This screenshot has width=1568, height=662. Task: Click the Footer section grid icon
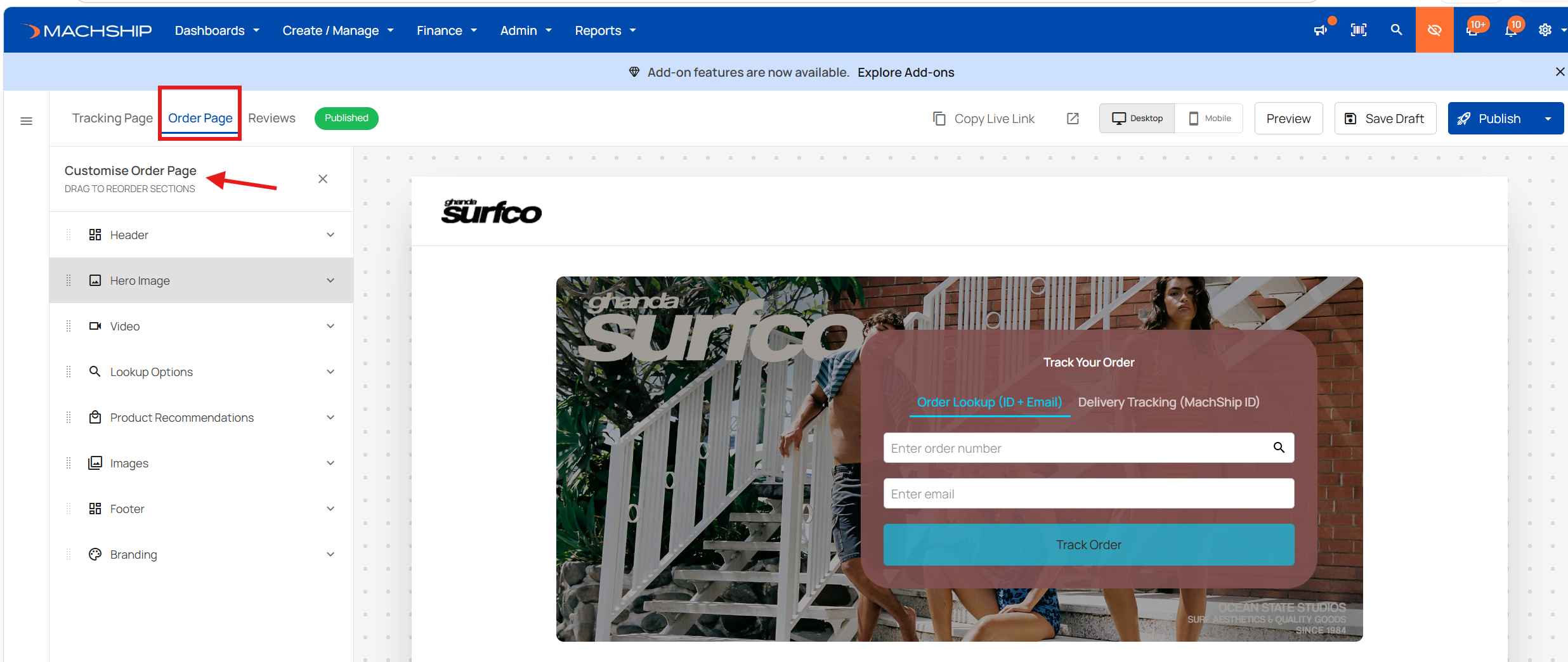coord(95,509)
